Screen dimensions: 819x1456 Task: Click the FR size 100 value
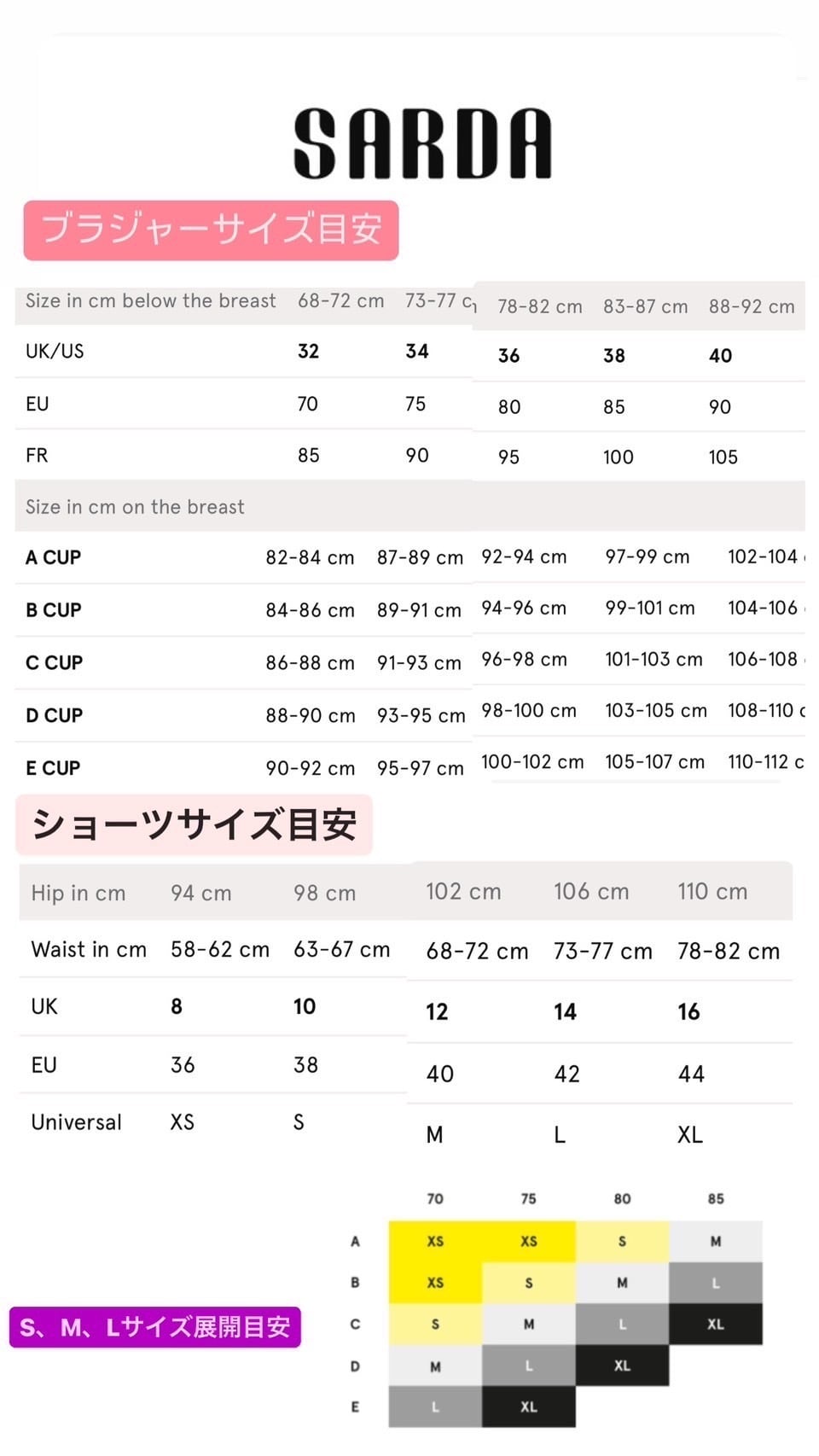pyautogui.click(x=618, y=457)
